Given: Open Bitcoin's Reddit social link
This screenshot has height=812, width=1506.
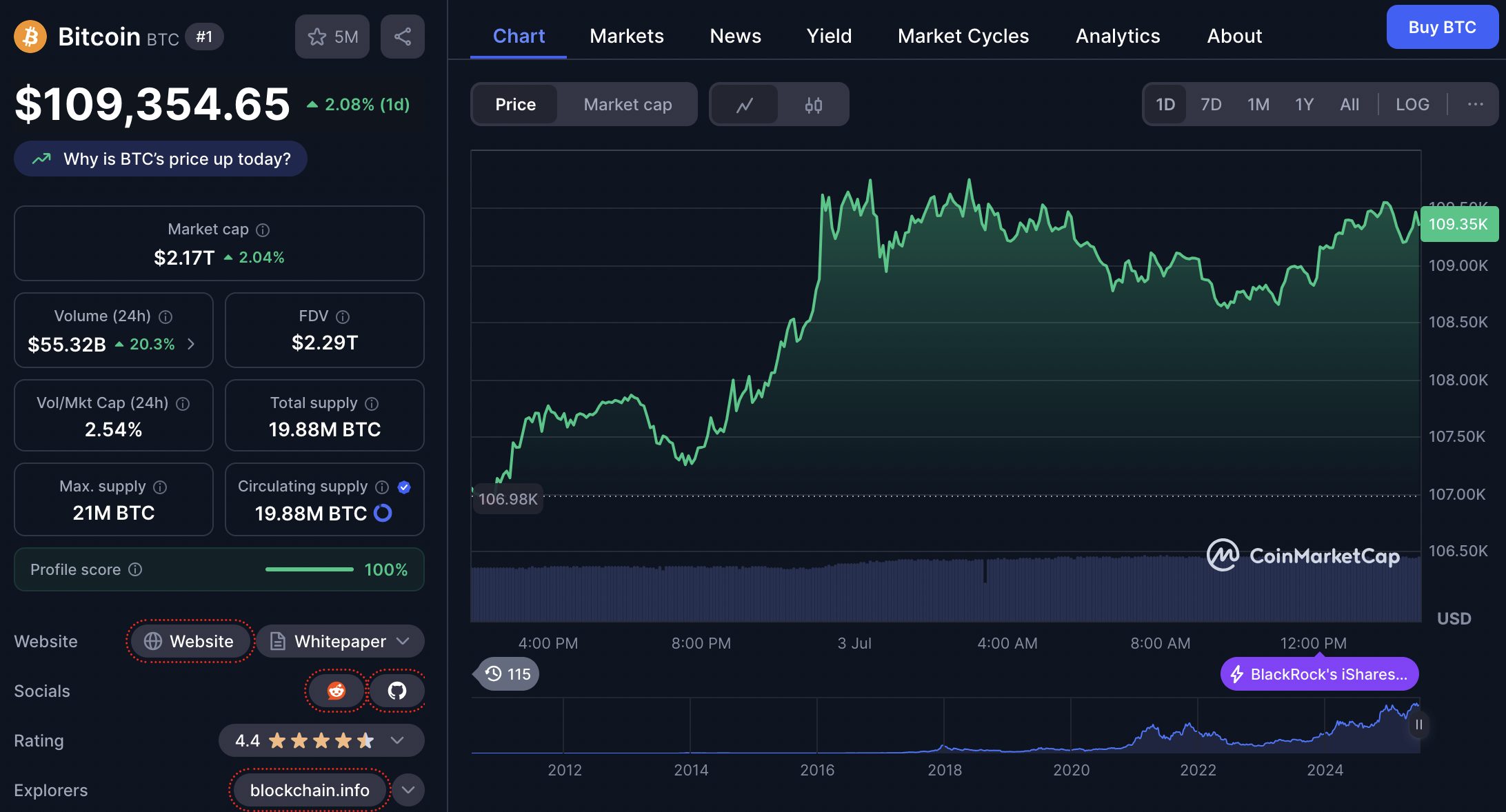Looking at the screenshot, I should [337, 691].
